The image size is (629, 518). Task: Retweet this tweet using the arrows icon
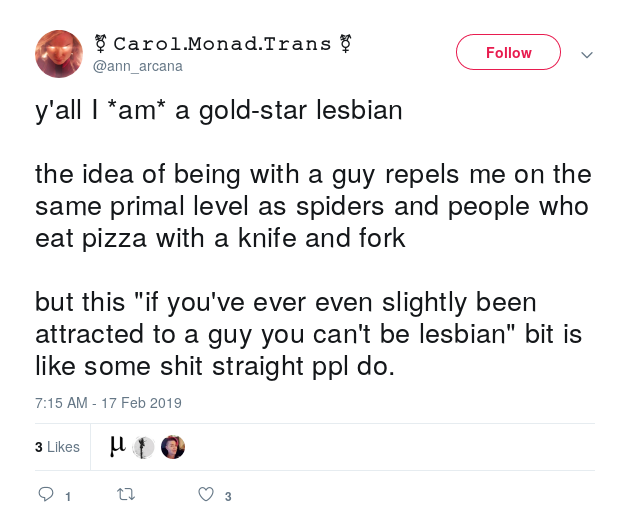pos(126,494)
